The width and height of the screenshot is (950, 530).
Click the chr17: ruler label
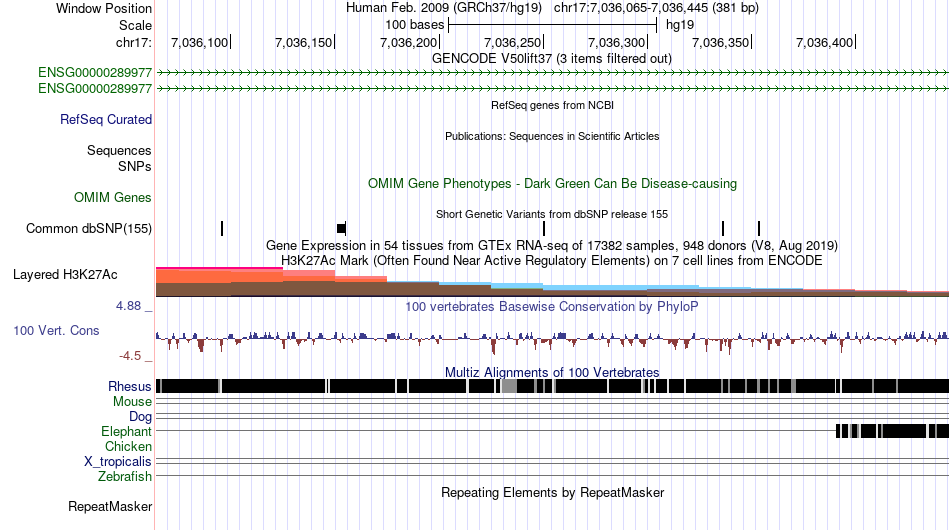[x=133, y=42]
